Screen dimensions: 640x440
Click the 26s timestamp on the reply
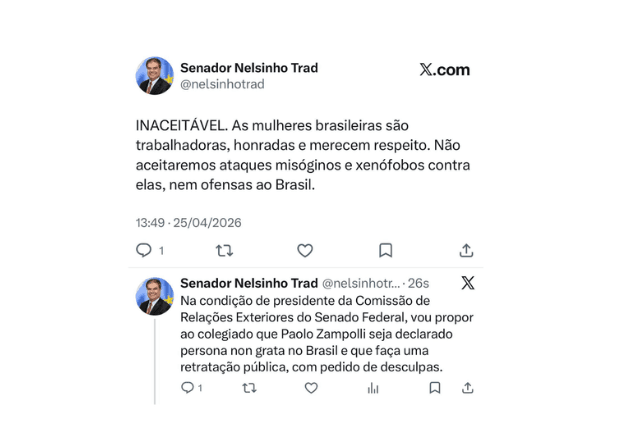[x=418, y=283]
